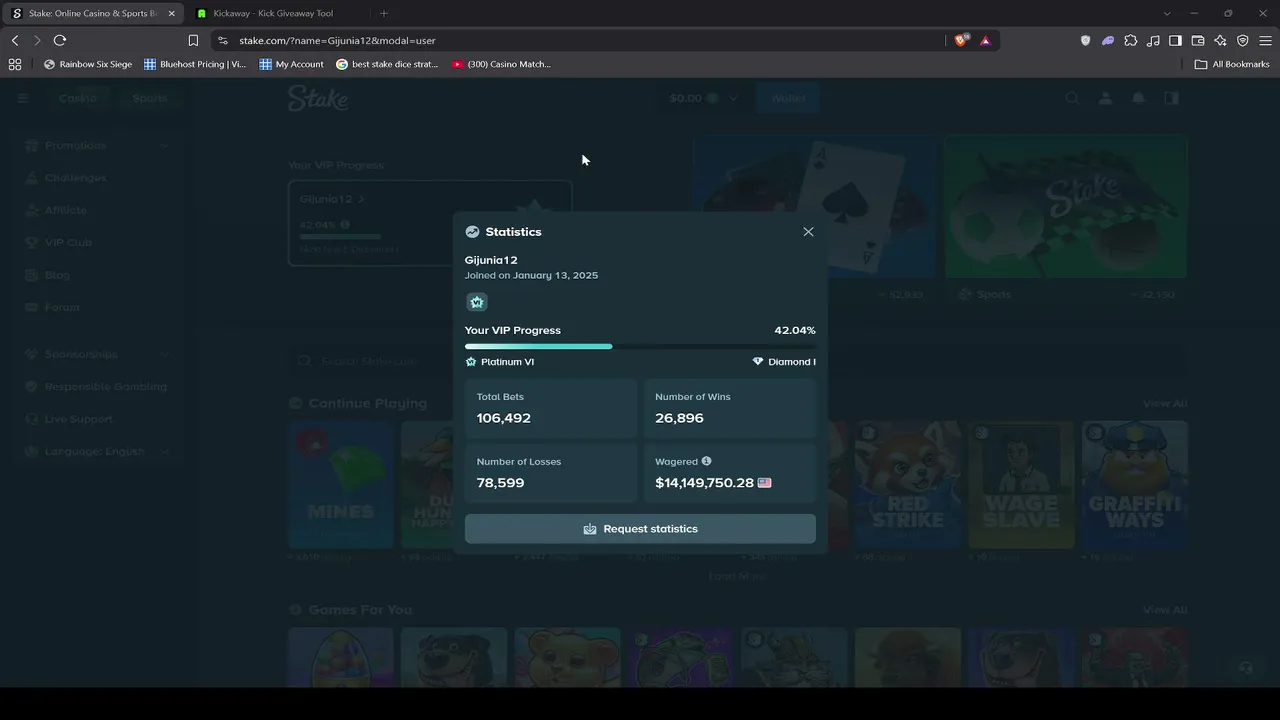Open the best stake dice strat bookmark
The width and height of the screenshot is (1280, 720).
[387, 64]
